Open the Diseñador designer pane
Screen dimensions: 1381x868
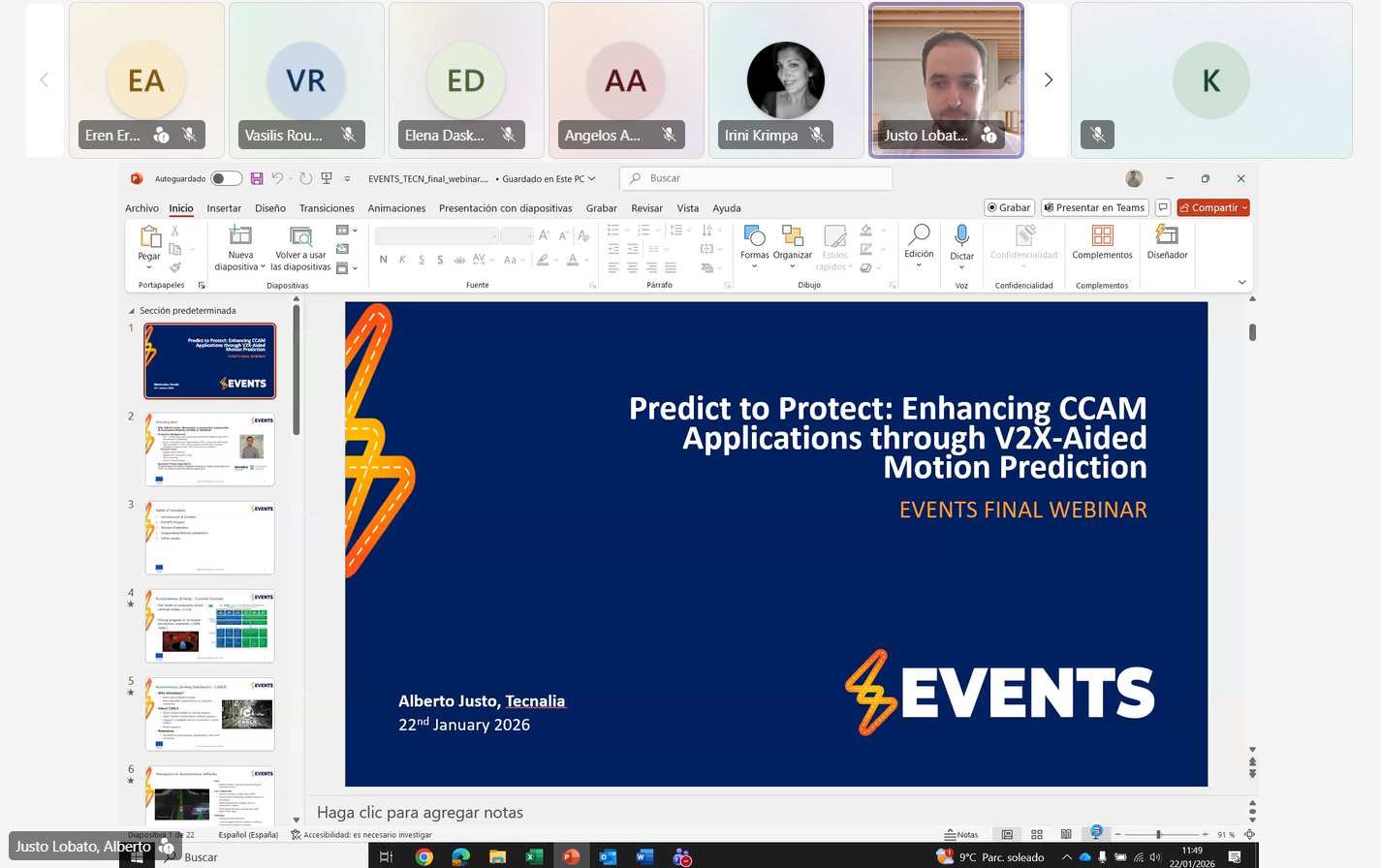[x=1167, y=242]
